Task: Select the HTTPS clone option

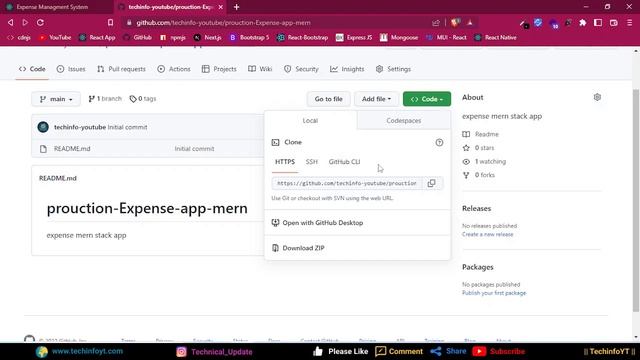Action: [x=285, y=162]
